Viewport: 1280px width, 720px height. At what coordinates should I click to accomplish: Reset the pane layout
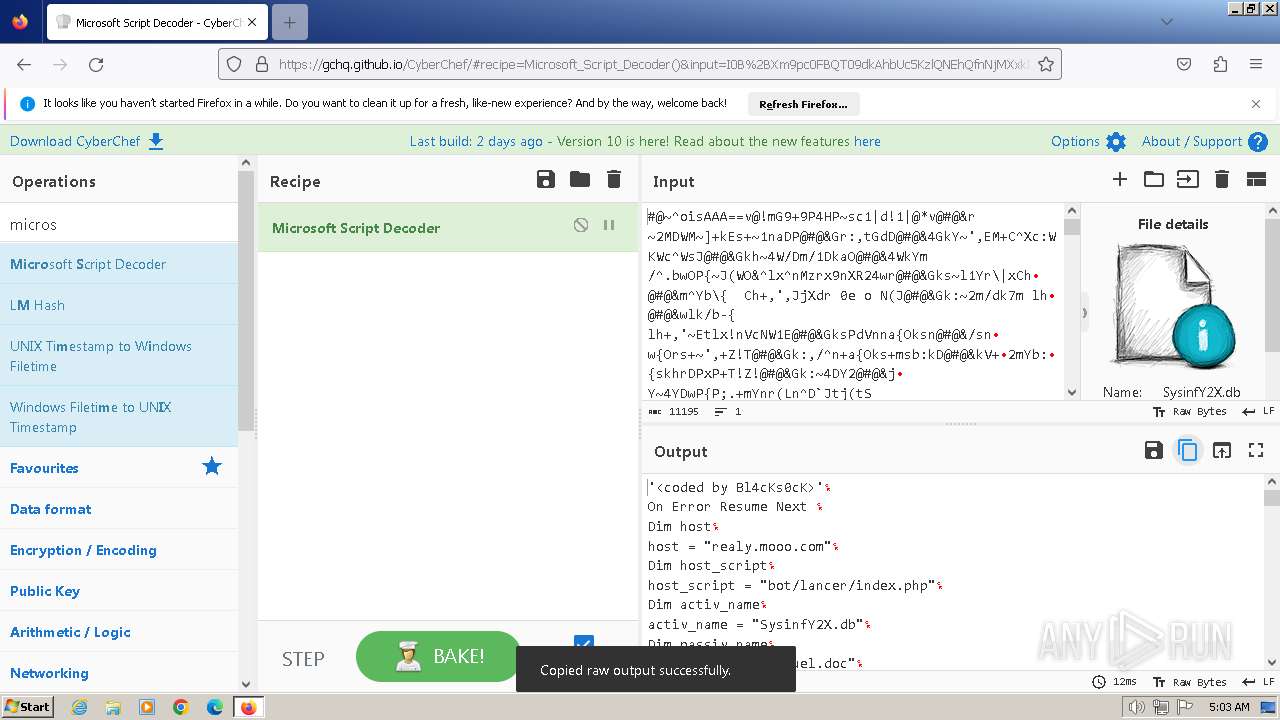tap(1256, 180)
